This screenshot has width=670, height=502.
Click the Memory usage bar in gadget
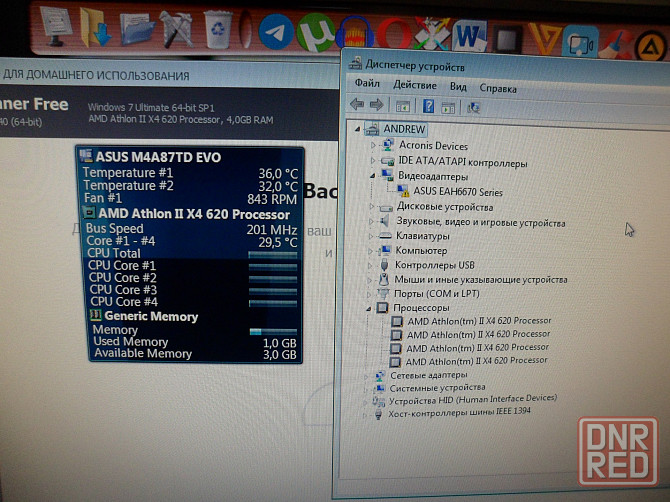[273, 332]
